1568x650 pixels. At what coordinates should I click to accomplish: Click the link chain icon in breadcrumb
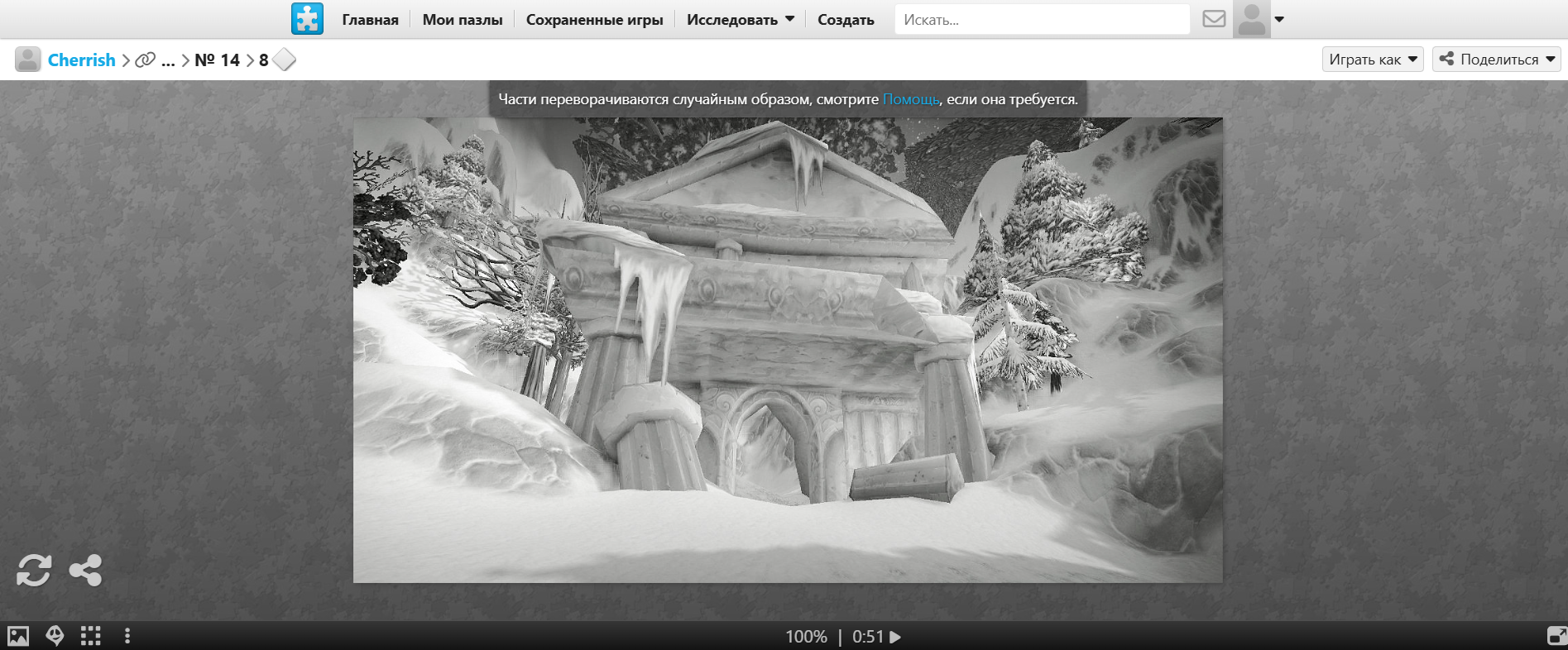click(x=145, y=60)
